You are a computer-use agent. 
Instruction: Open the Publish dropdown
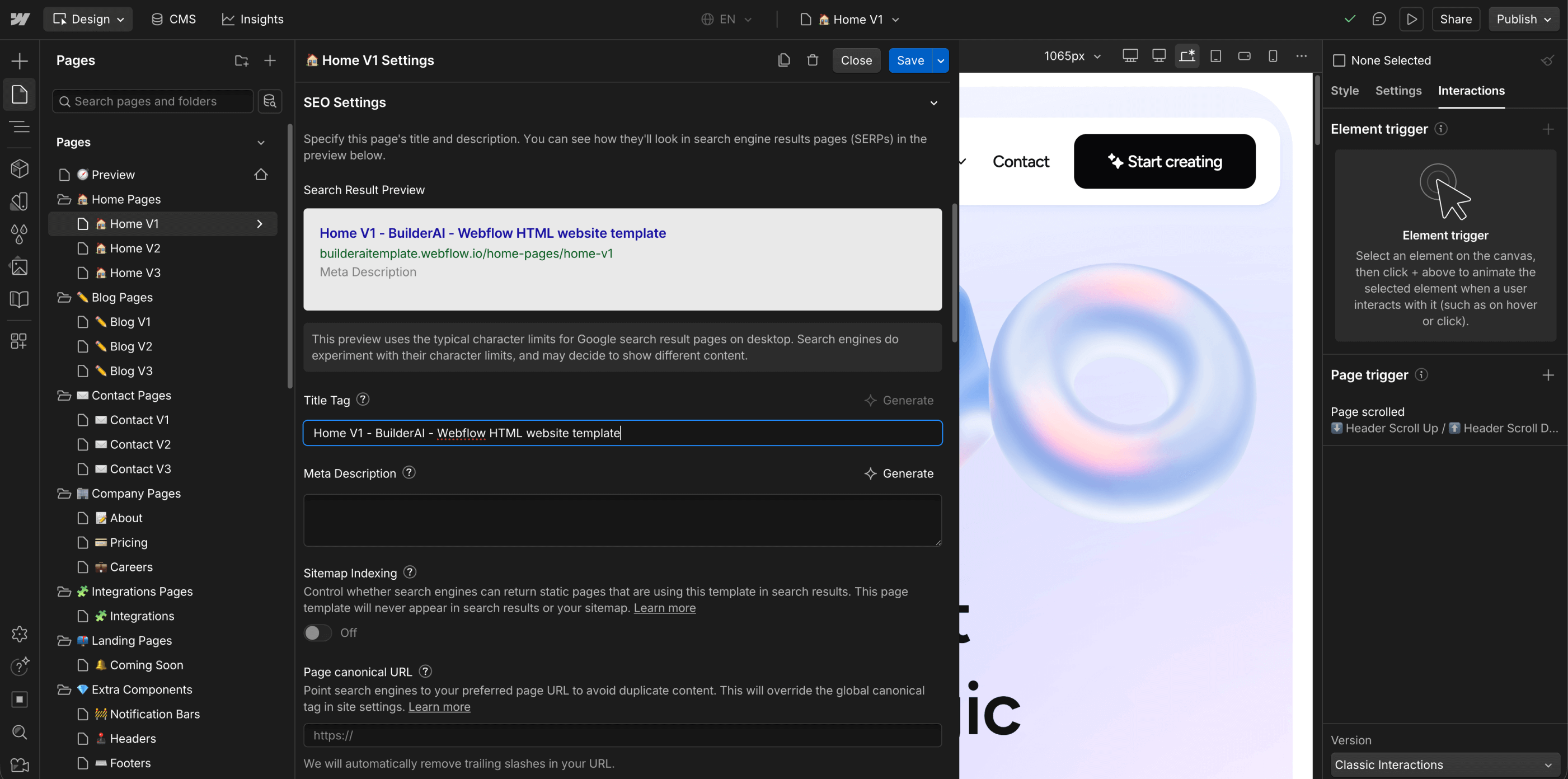click(1524, 19)
